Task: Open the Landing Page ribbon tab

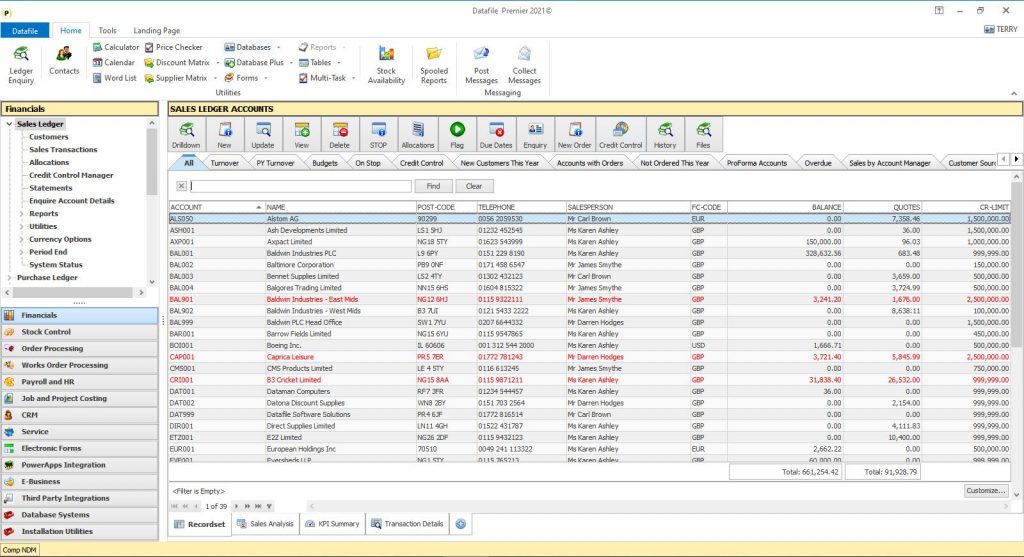Action: click(157, 31)
